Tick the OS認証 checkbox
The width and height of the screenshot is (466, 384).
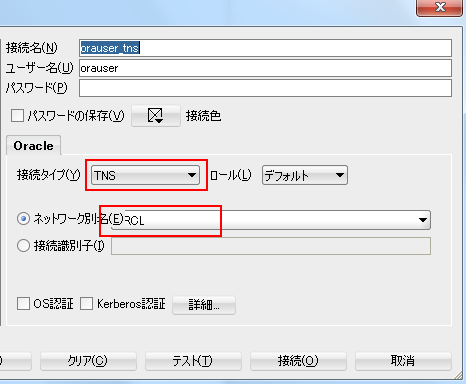pyautogui.click(x=23, y=304)
